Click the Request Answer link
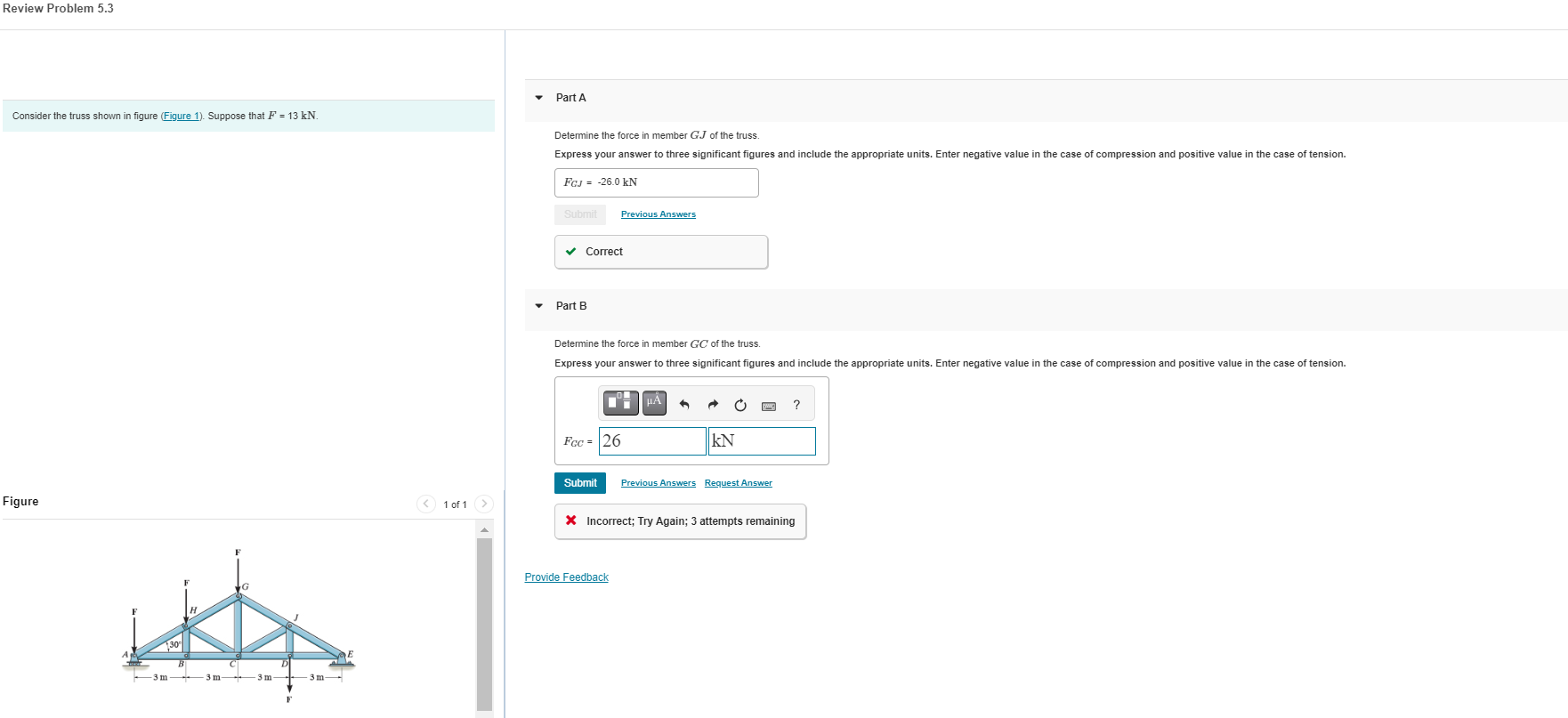Viewport: 1568px width, 718px height. tap(739, 483)
